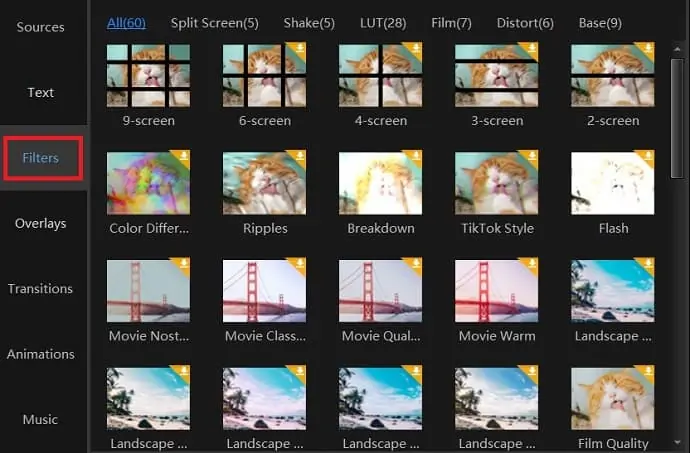Pick the Movie Qual... thumbnail
This screenshot has height=453, width=690.
point(380,291)
